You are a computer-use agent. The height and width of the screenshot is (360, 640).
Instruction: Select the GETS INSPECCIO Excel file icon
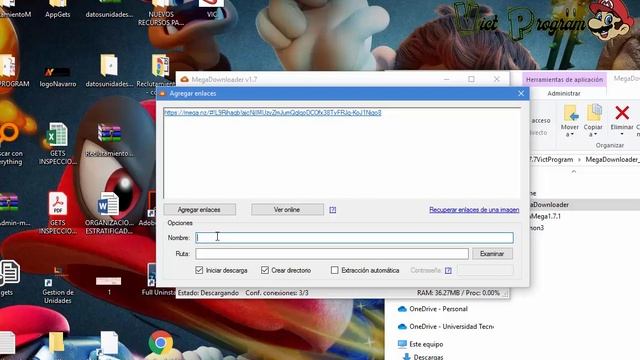(x=58, y=134)
